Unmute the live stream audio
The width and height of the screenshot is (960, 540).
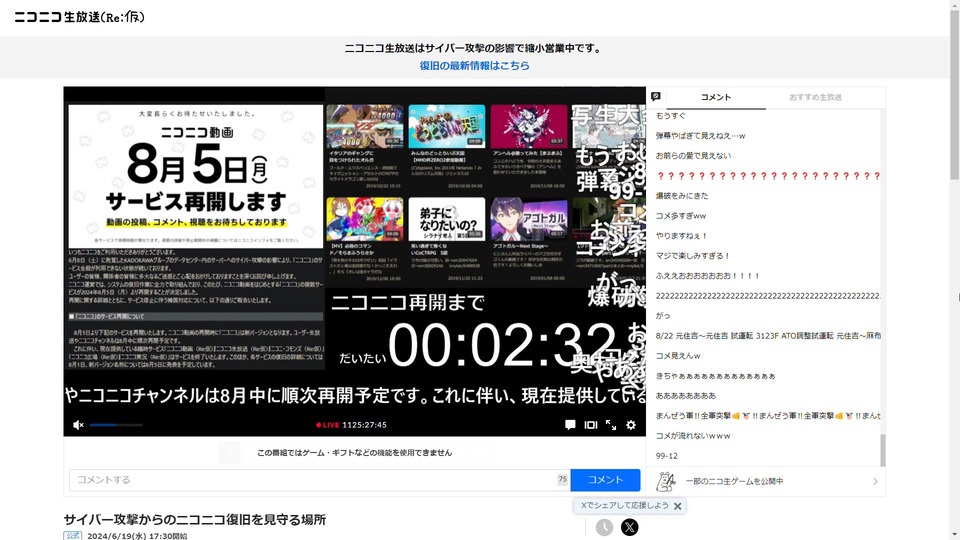78,425
